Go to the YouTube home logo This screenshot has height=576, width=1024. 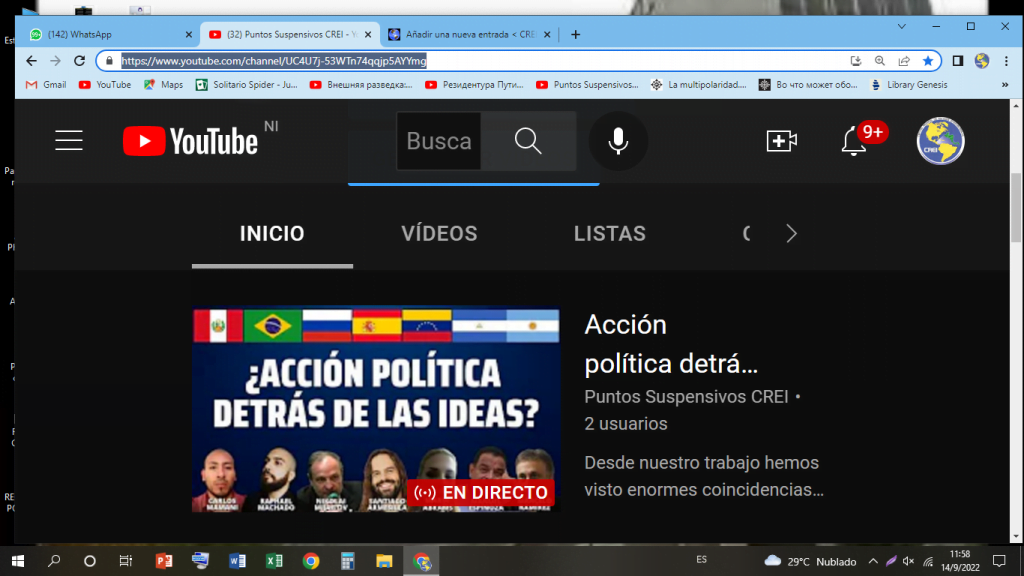[x=190, y=141]
